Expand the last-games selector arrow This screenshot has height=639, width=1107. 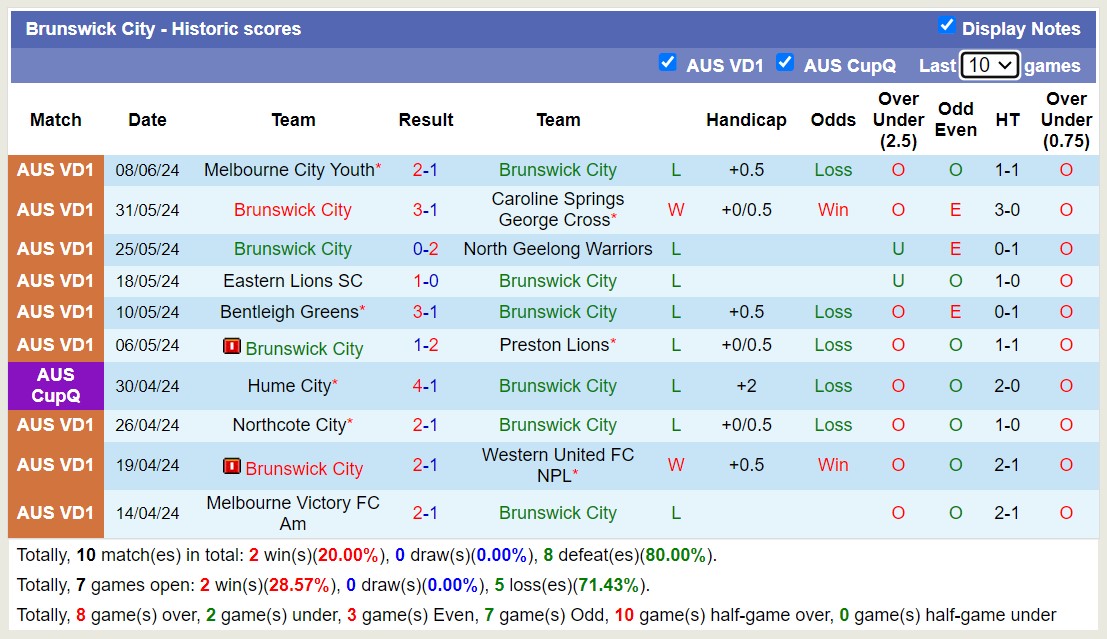point(1006,65)
